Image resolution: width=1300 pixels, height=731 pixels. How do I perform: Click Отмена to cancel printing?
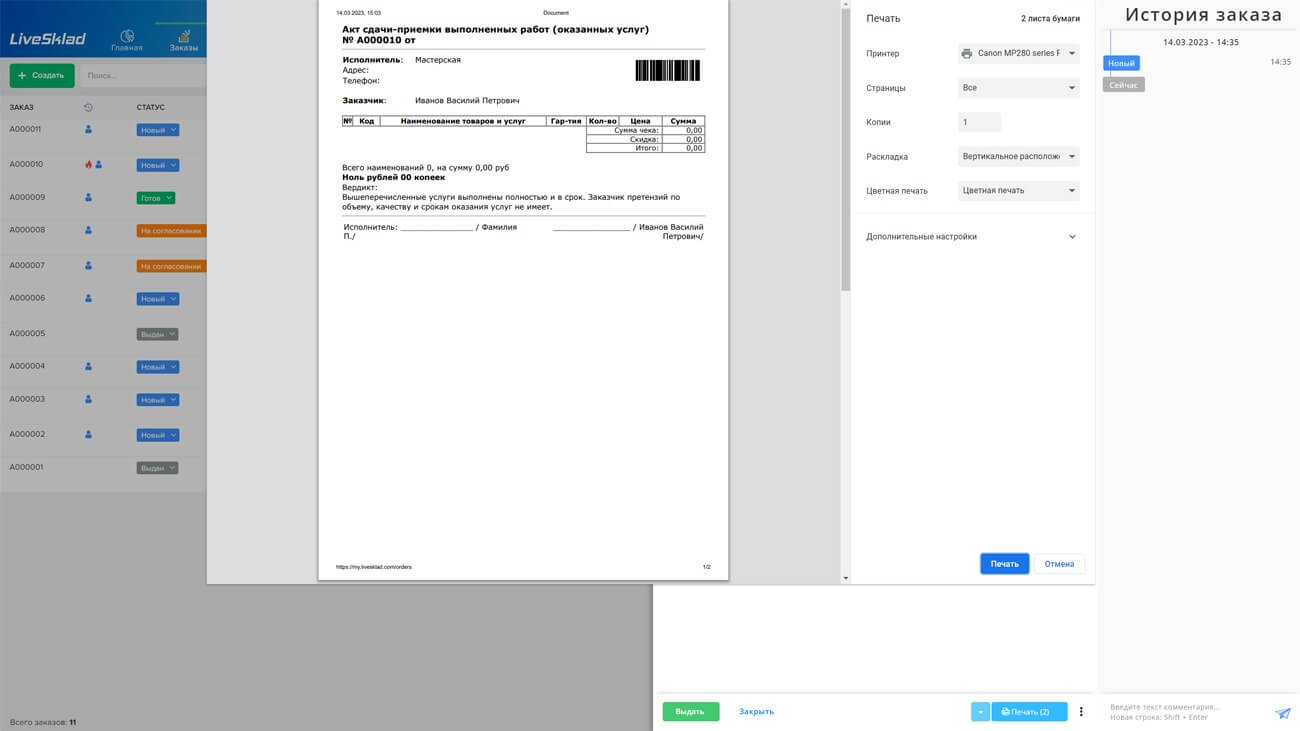(x=1059, y=564)
